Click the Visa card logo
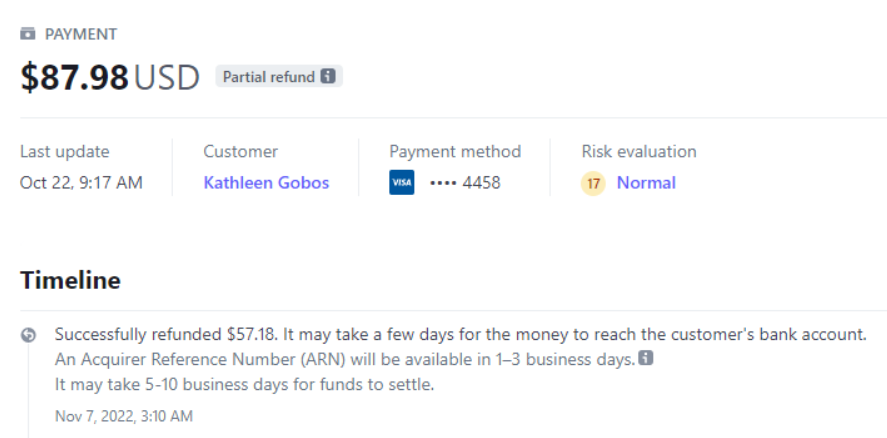The image size is (887, 438). [401, 183]
